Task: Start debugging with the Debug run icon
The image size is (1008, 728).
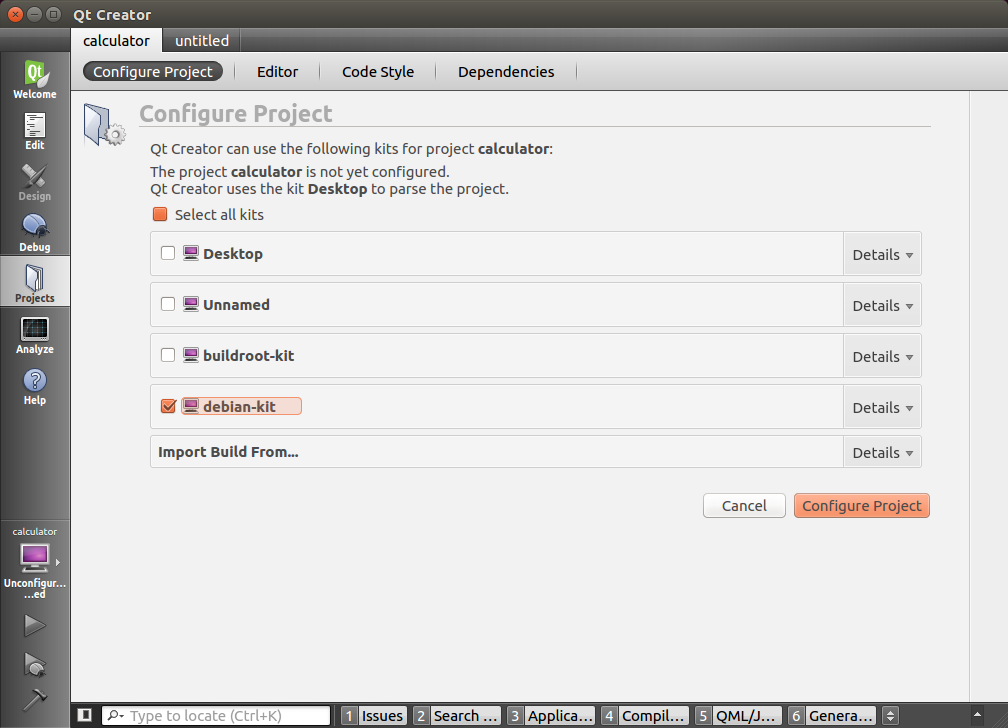Action: point(35,663)
